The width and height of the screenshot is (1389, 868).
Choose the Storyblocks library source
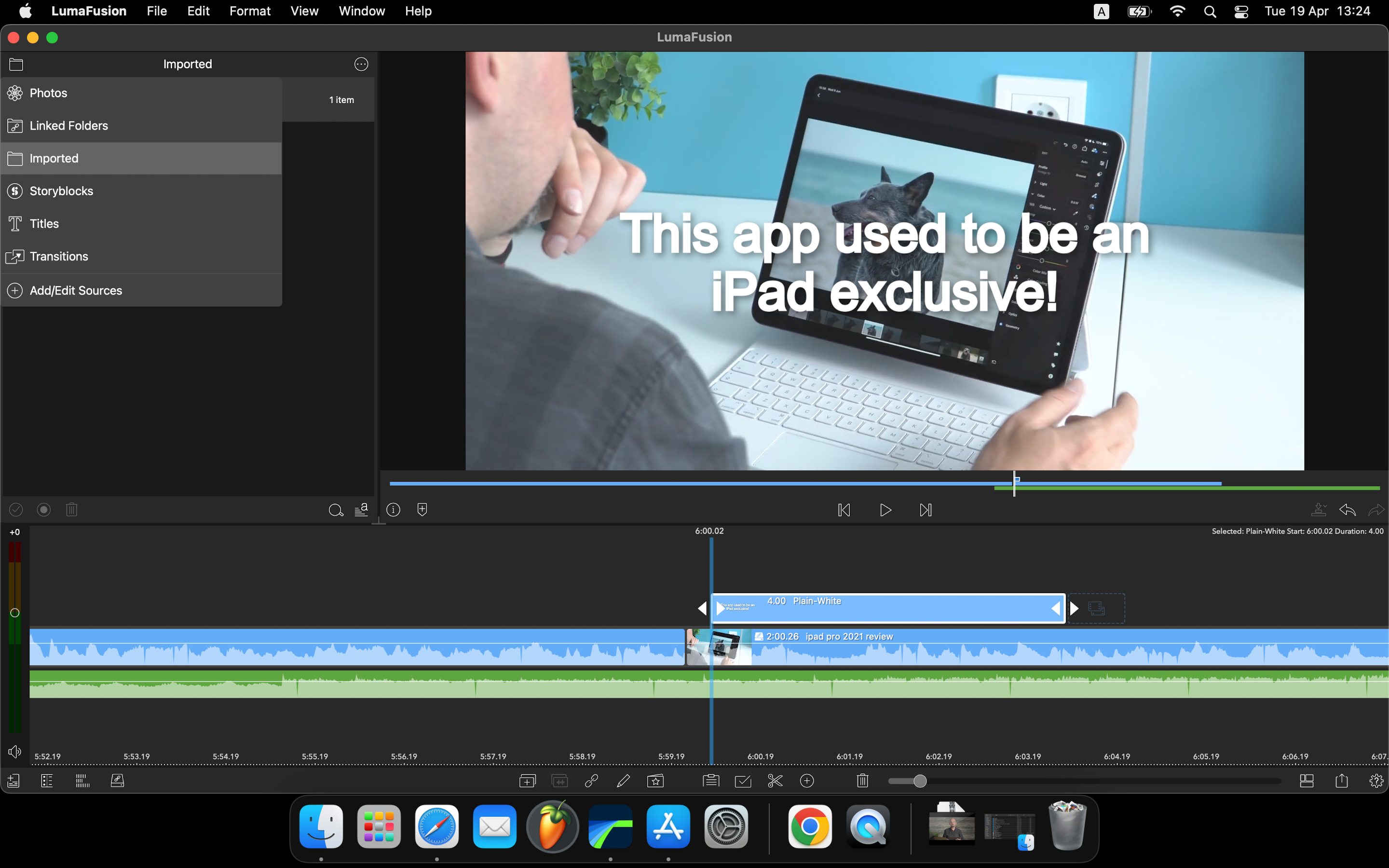(x=141, y=191)
